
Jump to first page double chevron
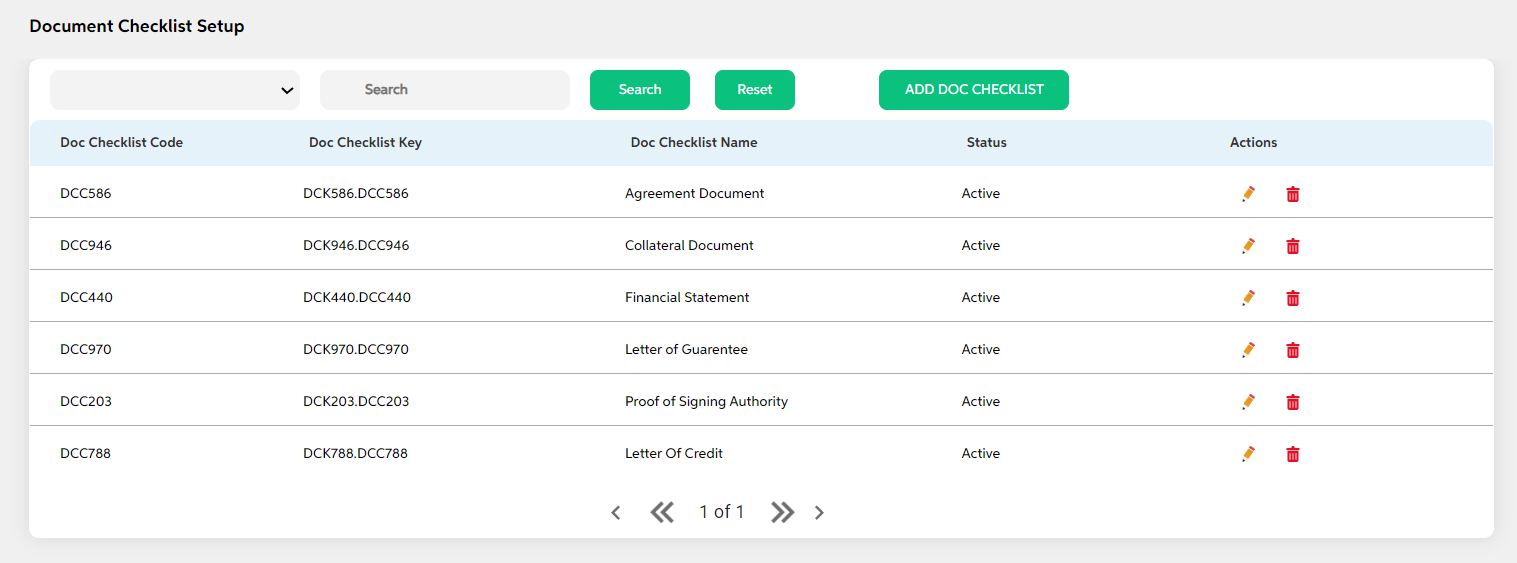tap(662, 513)
